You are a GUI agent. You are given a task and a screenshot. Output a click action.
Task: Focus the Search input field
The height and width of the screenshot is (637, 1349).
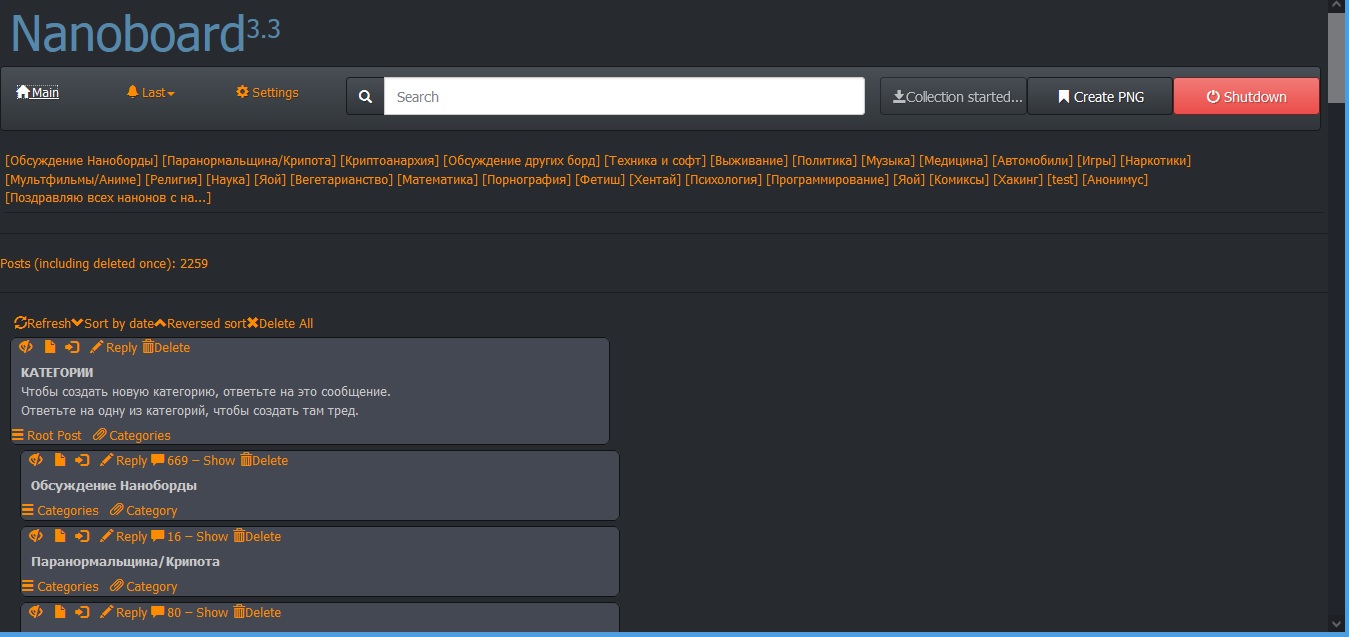[x=624, y=97]
